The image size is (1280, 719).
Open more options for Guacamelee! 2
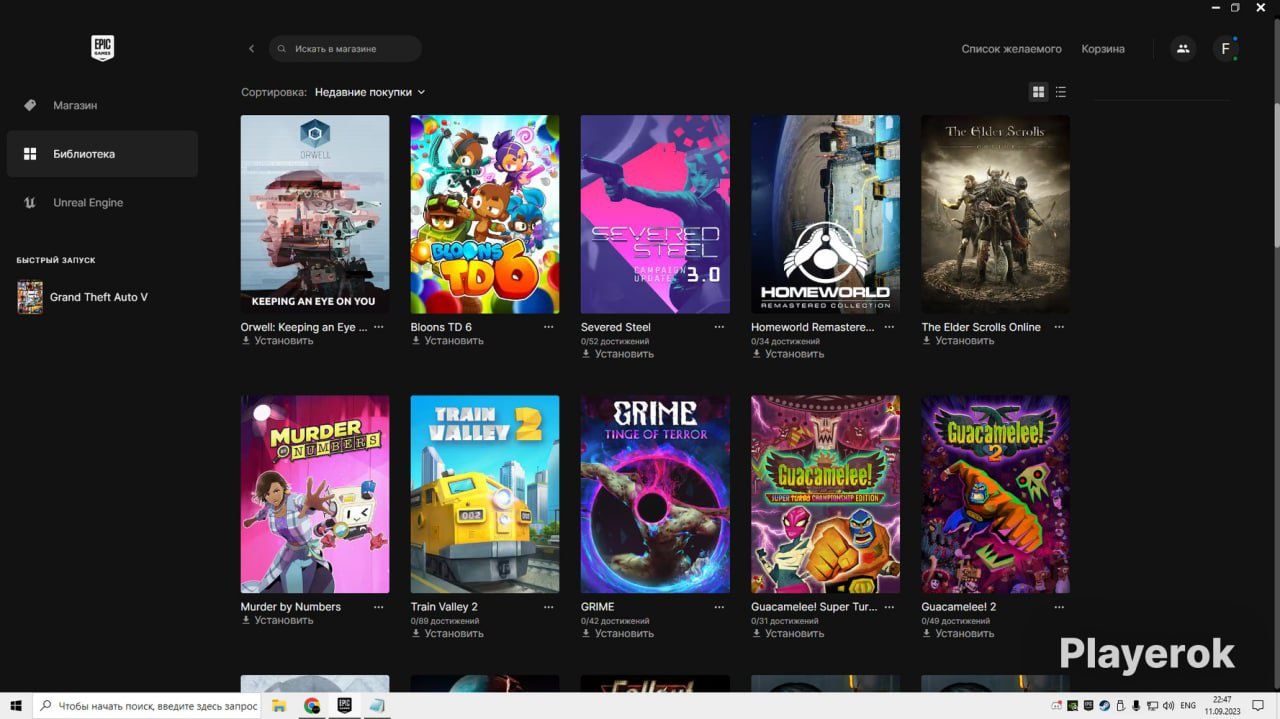pyautogui.click(x=1059, y=607)
